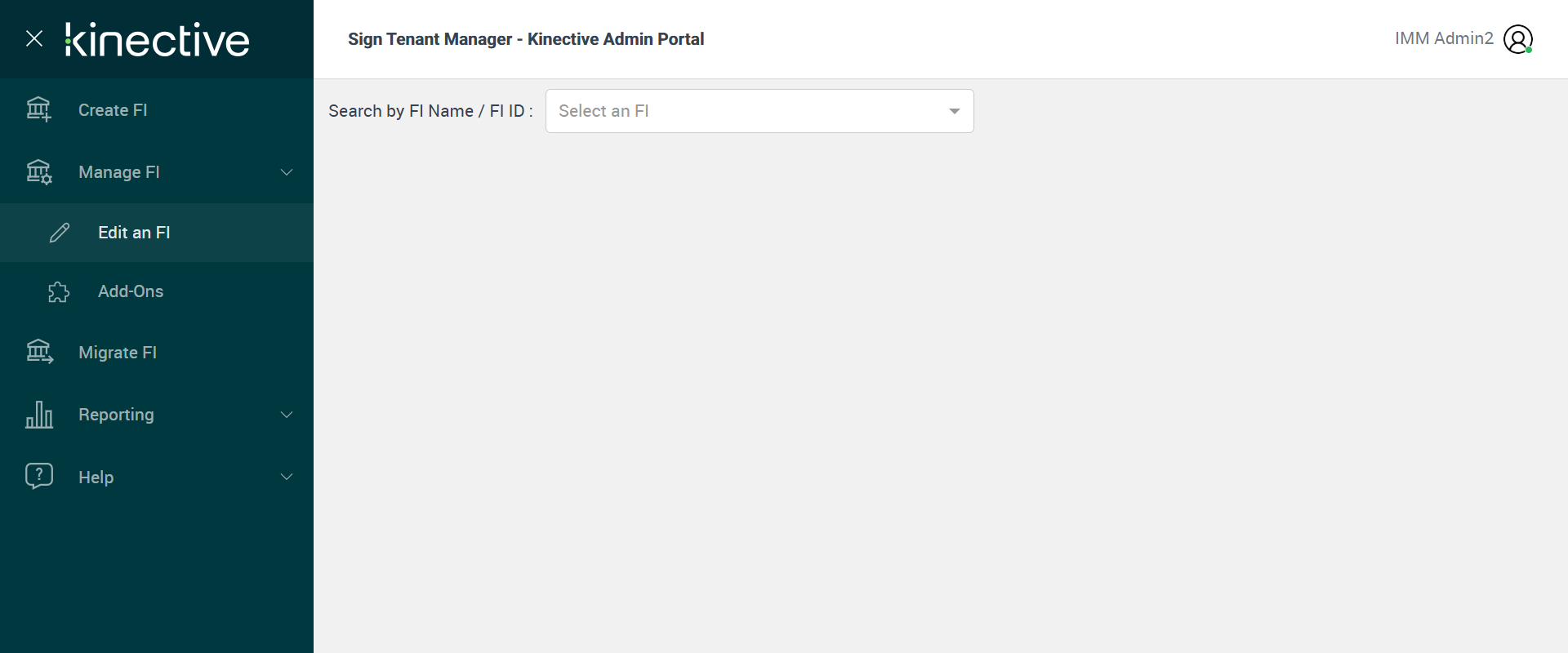
Task: Go to Edit an FI
Action: tap(157, 233)
